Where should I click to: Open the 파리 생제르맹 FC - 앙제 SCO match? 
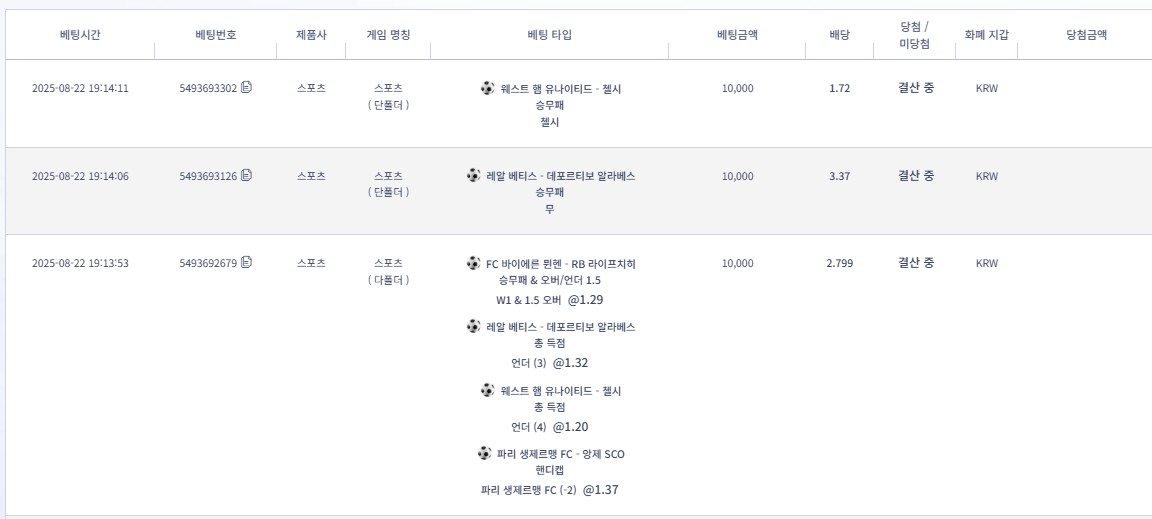click(560, 454)
